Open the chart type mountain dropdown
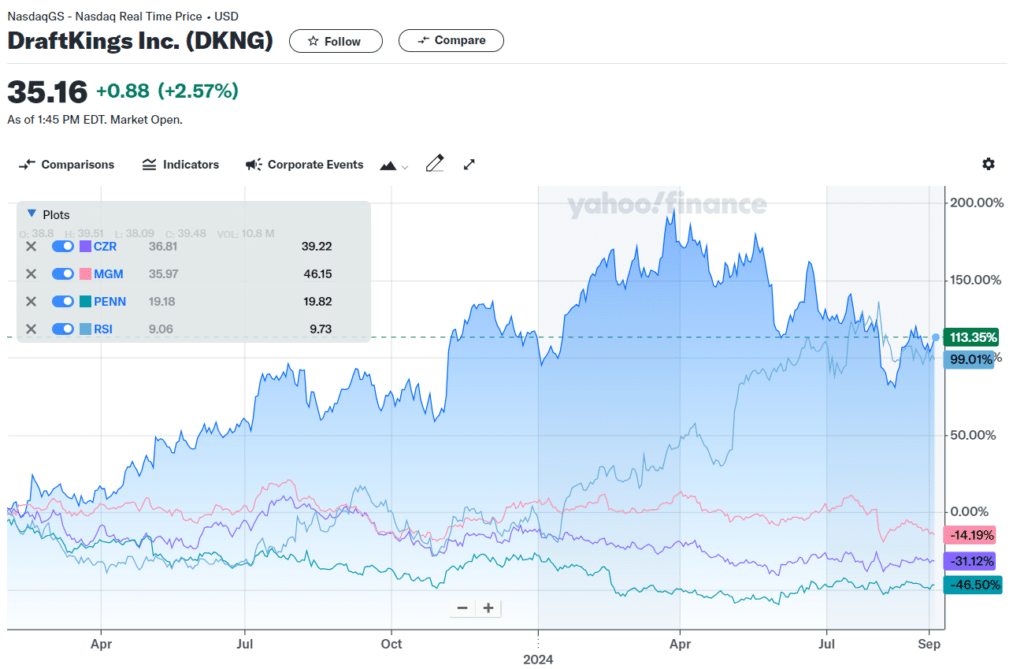Image resolution: width=1024 pixels, height=669 pixels. coord(394,166)
